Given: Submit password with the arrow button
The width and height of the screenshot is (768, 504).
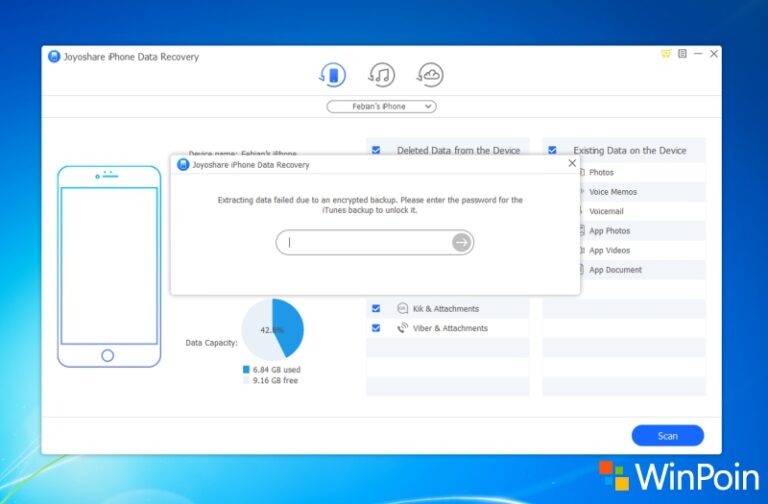Looking at the screenshot, I should (461, 242).
